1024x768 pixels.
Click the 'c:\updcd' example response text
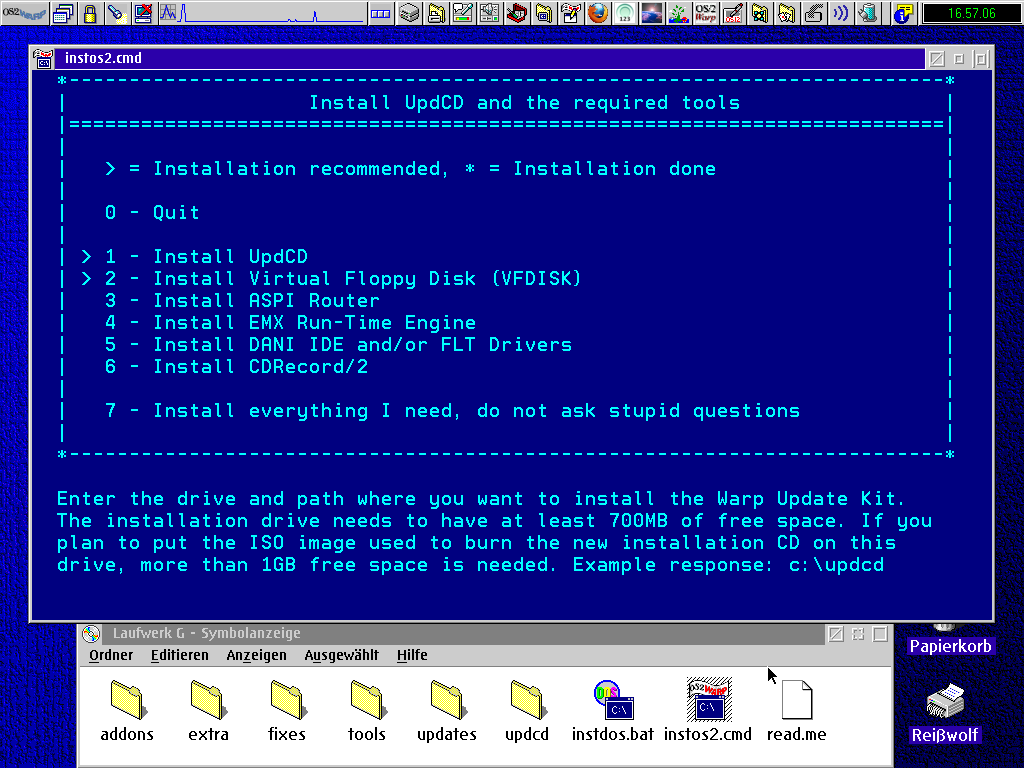point(837,565)
